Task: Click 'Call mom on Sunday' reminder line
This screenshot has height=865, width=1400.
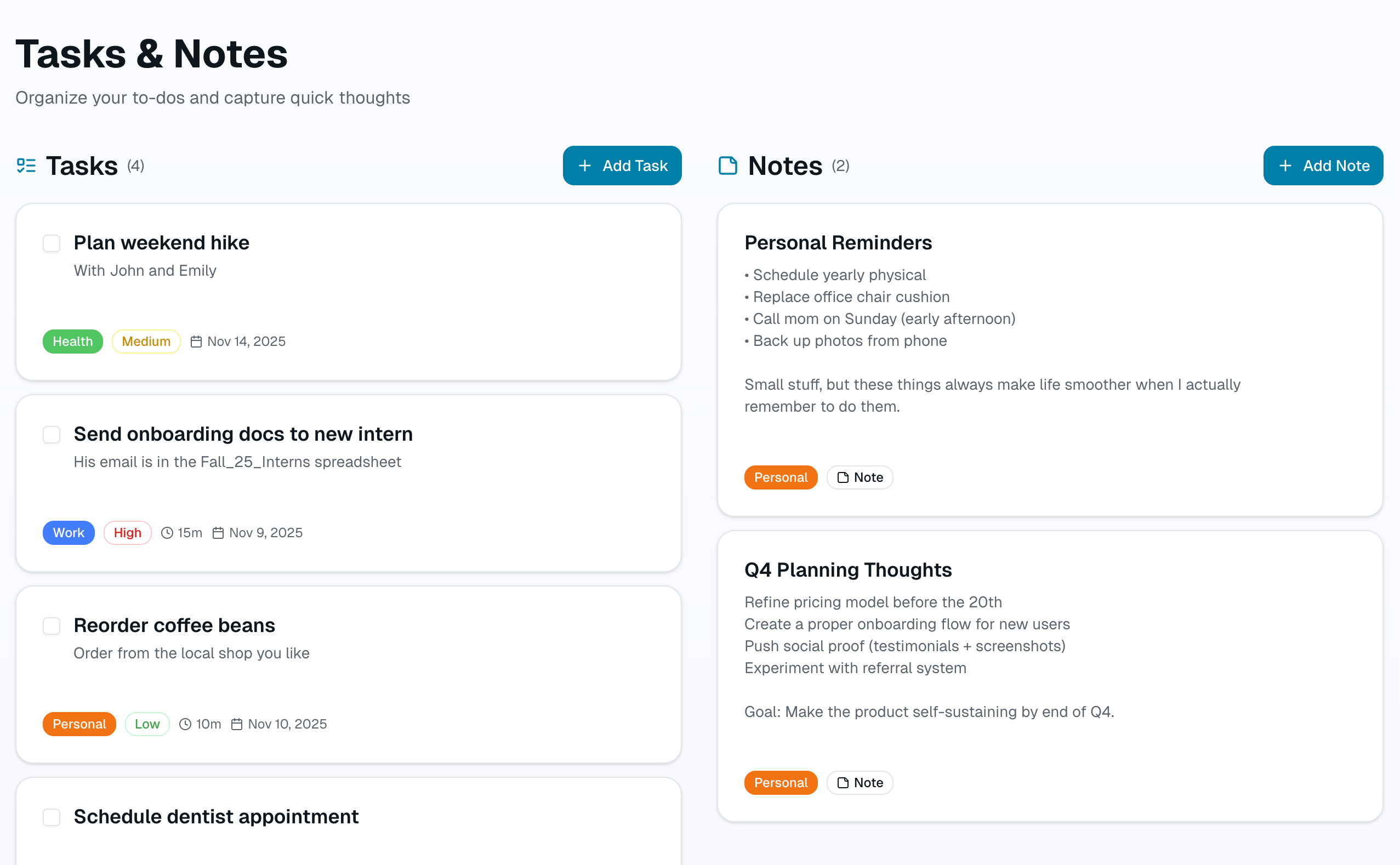Action: coord(880,319)
